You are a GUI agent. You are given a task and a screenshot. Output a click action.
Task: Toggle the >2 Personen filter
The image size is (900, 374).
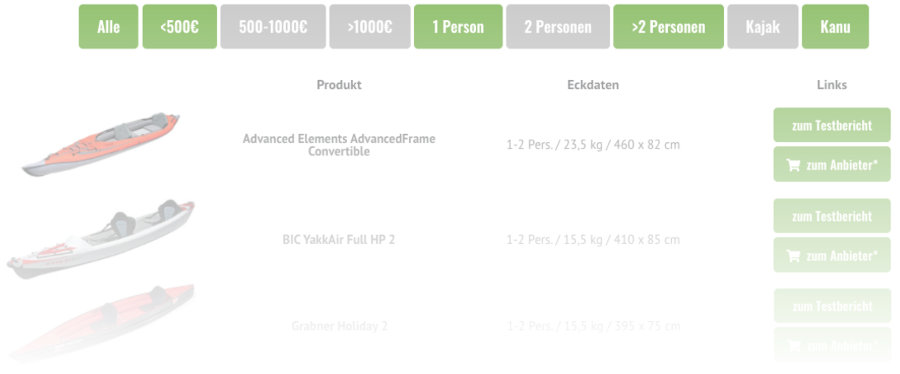click(x=668, y=26)
